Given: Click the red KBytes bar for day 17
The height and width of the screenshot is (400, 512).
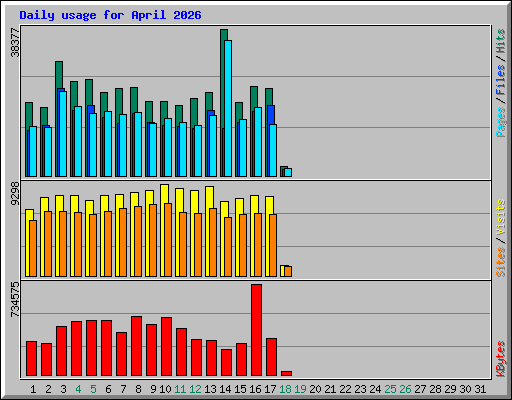Looking at the screenshot, I should click(x=271, y=357).
